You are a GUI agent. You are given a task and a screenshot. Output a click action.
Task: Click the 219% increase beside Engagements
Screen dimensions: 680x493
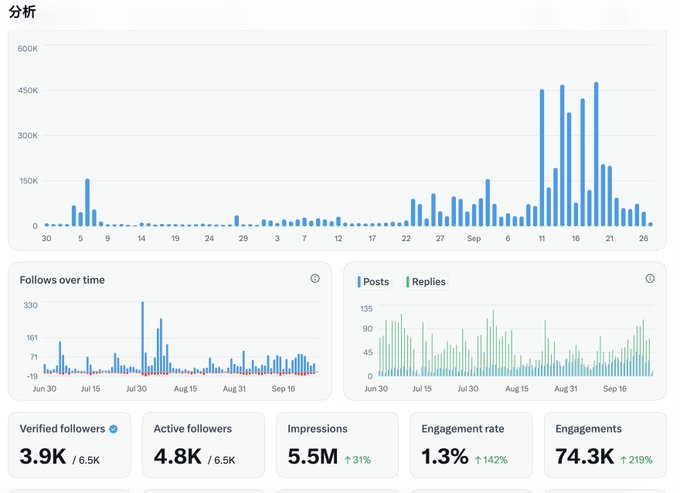636,460
